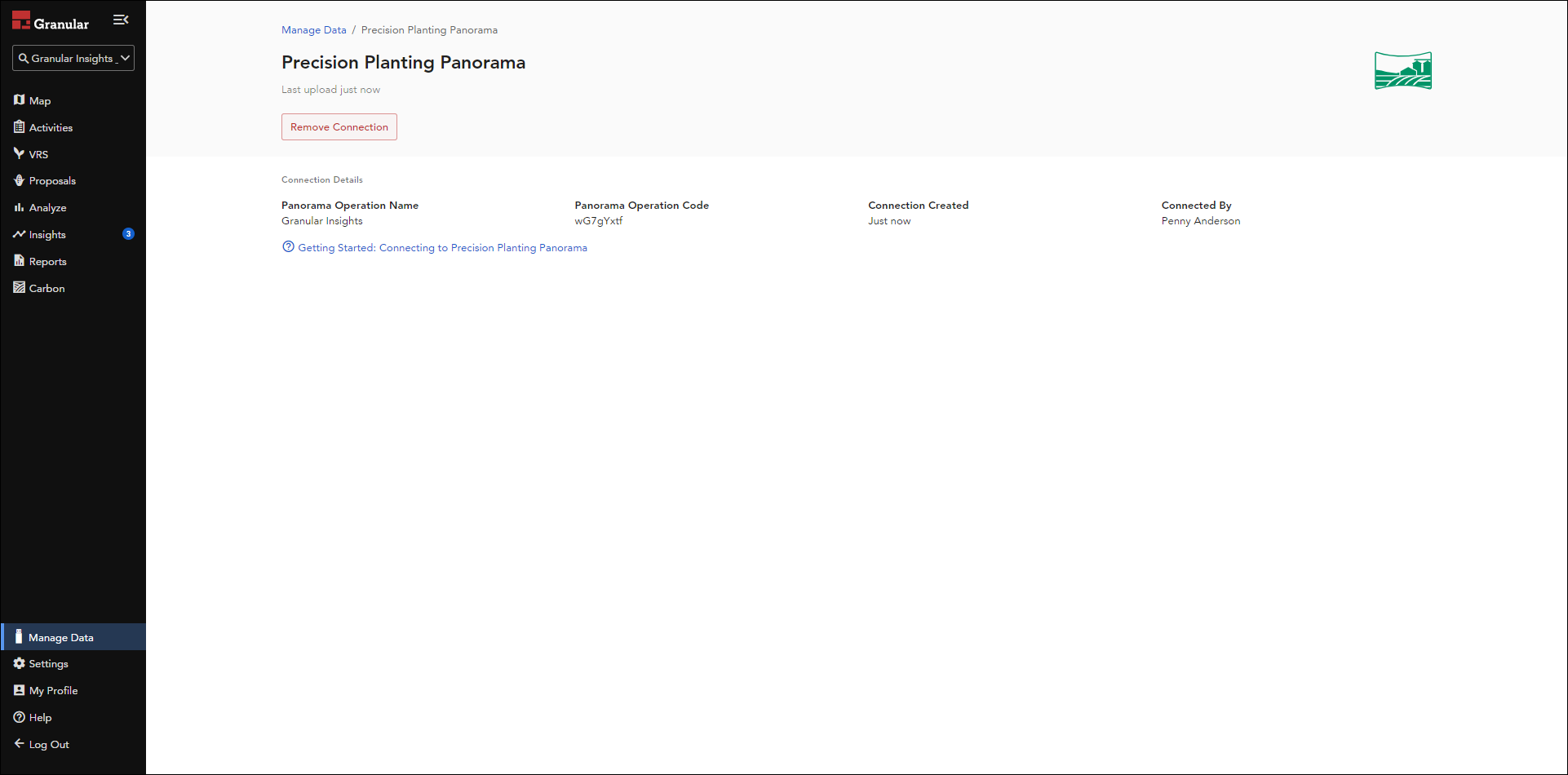Click the Manage Data silo icon
Image resolution: width=1568 pixels, height=775 pixels.
click(x=19, y=636)
